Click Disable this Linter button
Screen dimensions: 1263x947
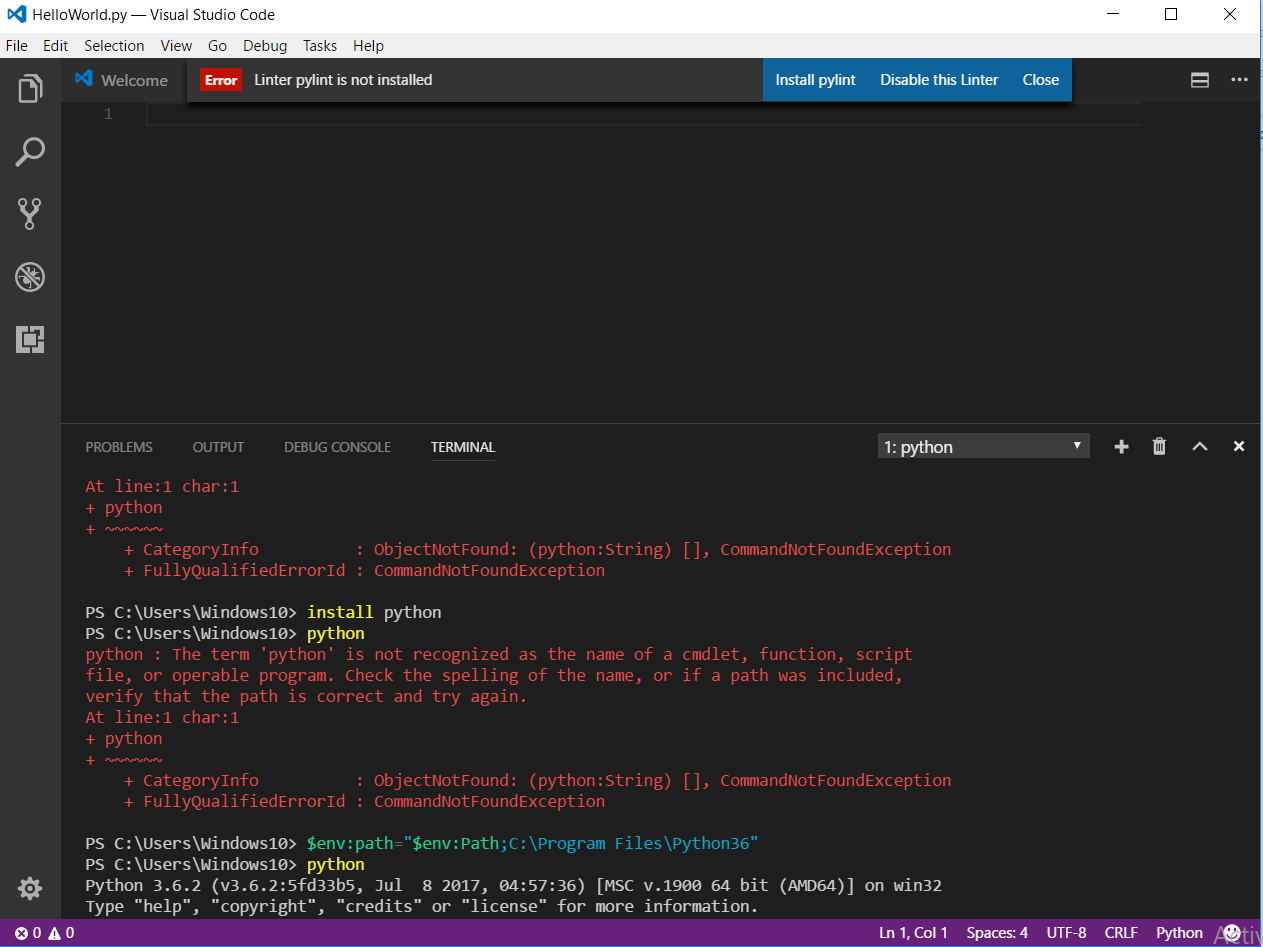point(939,80)
